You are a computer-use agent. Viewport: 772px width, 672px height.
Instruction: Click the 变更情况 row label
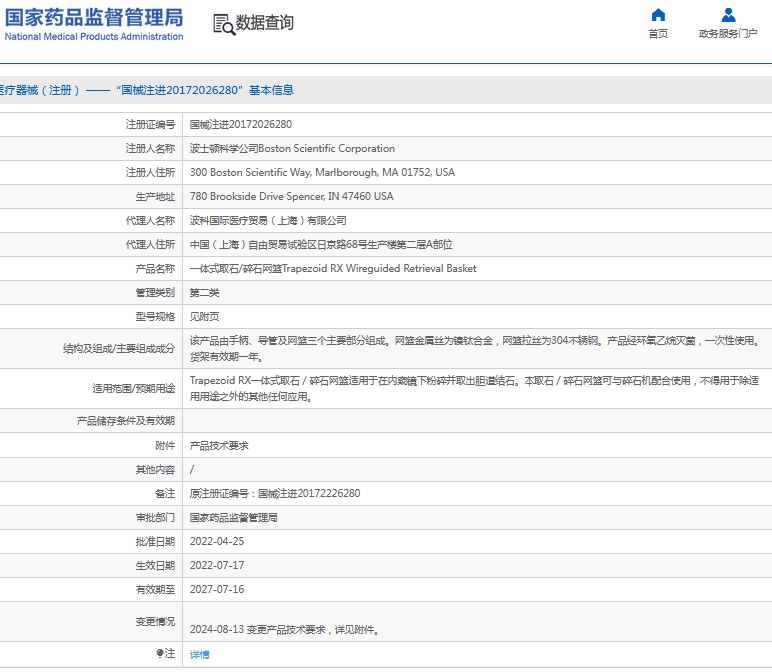155,622
